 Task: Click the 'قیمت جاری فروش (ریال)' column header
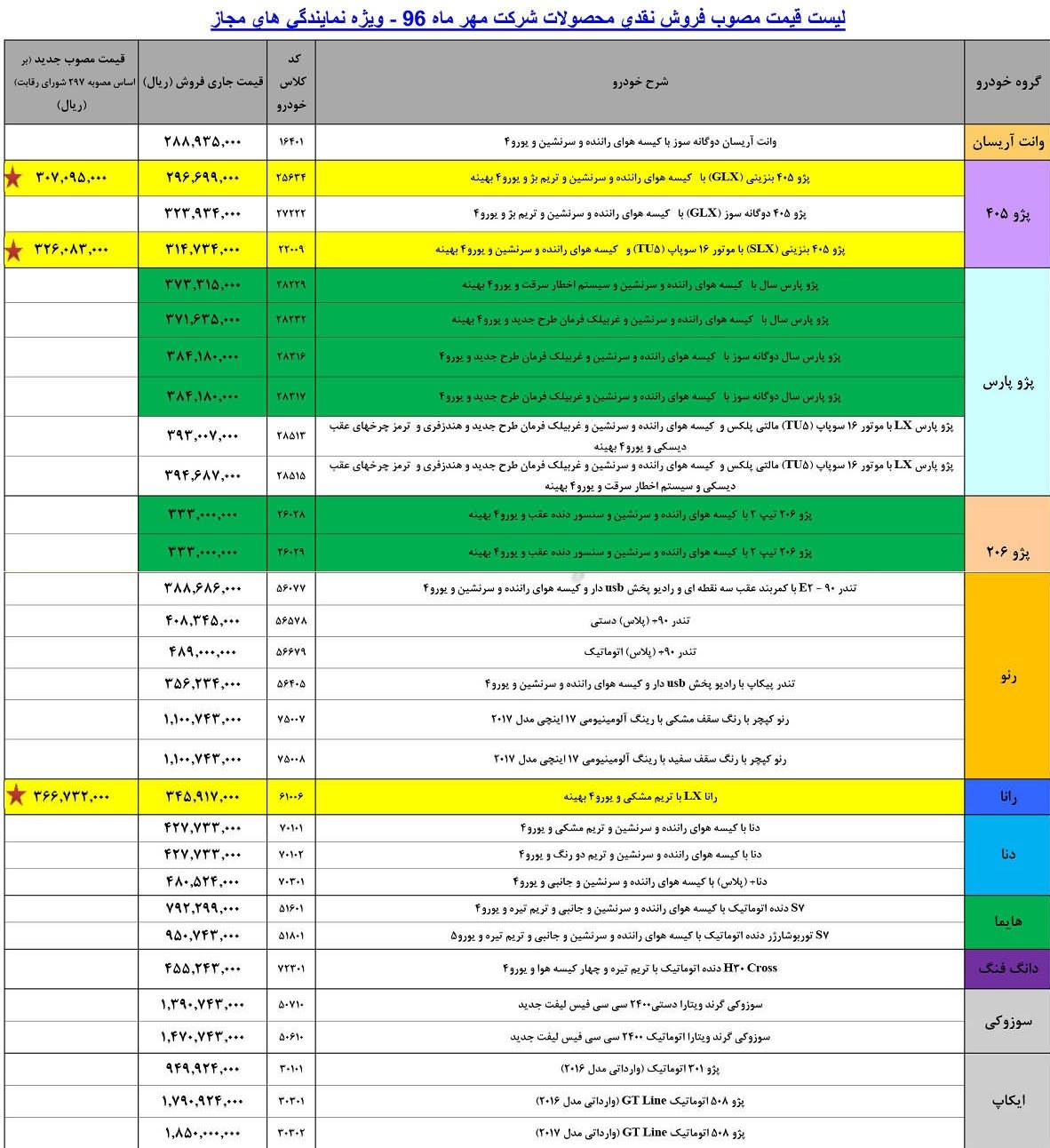pyautogui.click(x=203, y=82)
